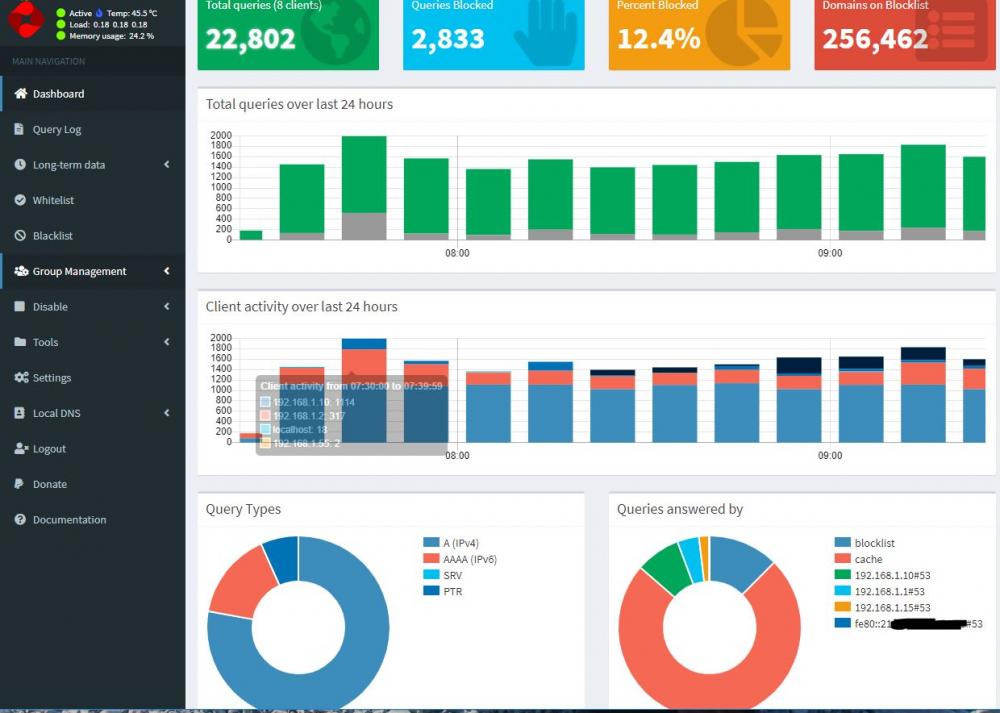
Task: Click the "Query Types" panel heading
Action: tap(243, 509)
